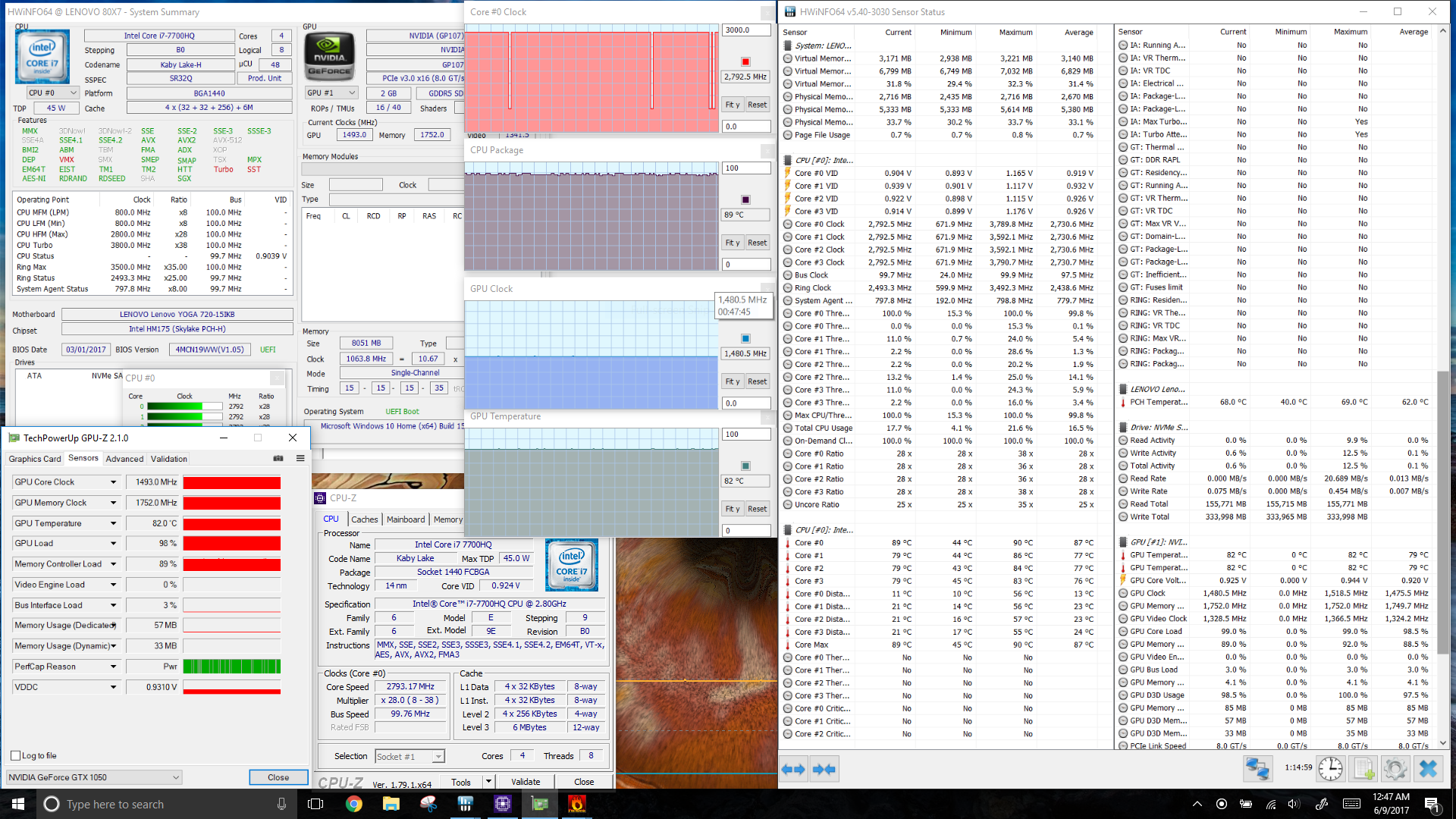Click the GPU-Z screenshot camera icon
Image resolution: width=1456 pixels, height=819 pixels.
point(278,458)
